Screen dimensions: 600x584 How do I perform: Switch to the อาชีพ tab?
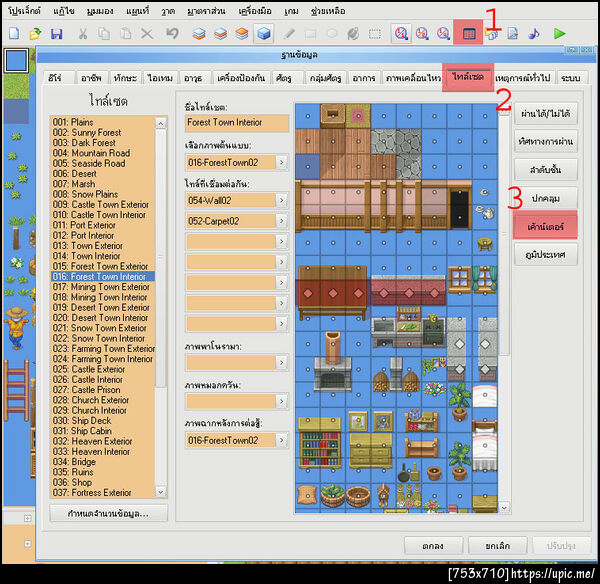pyautogui.click(x=92, y=78)
